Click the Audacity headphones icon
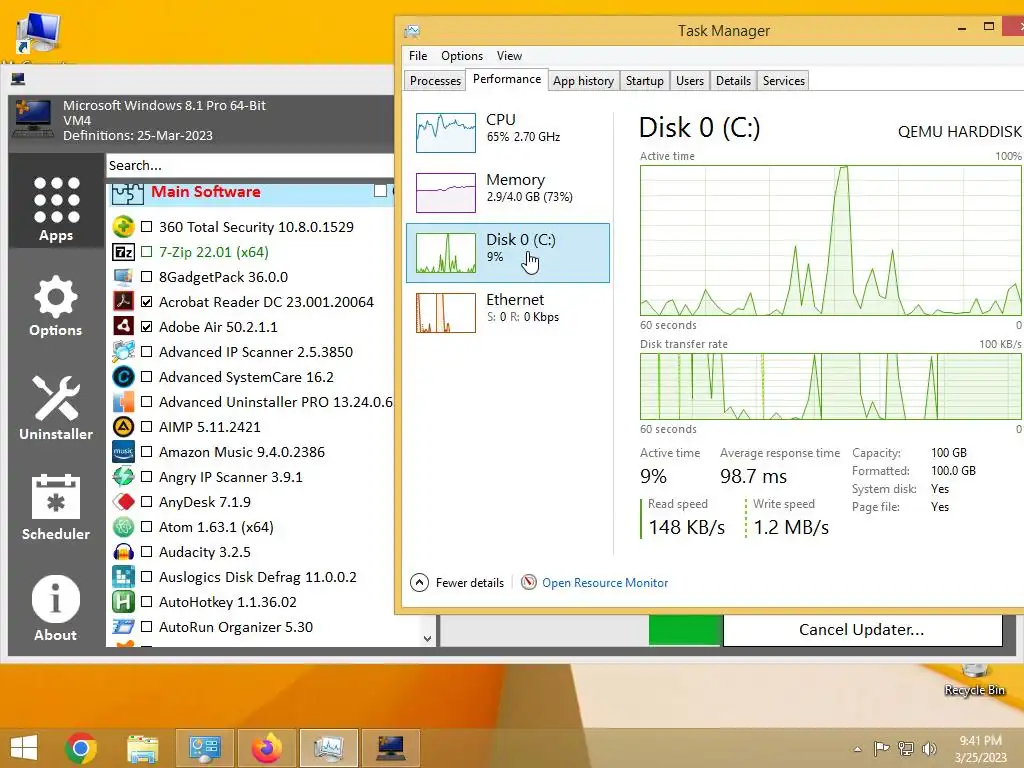This screenshot has width=1024, height=768. tap(123, 552)
